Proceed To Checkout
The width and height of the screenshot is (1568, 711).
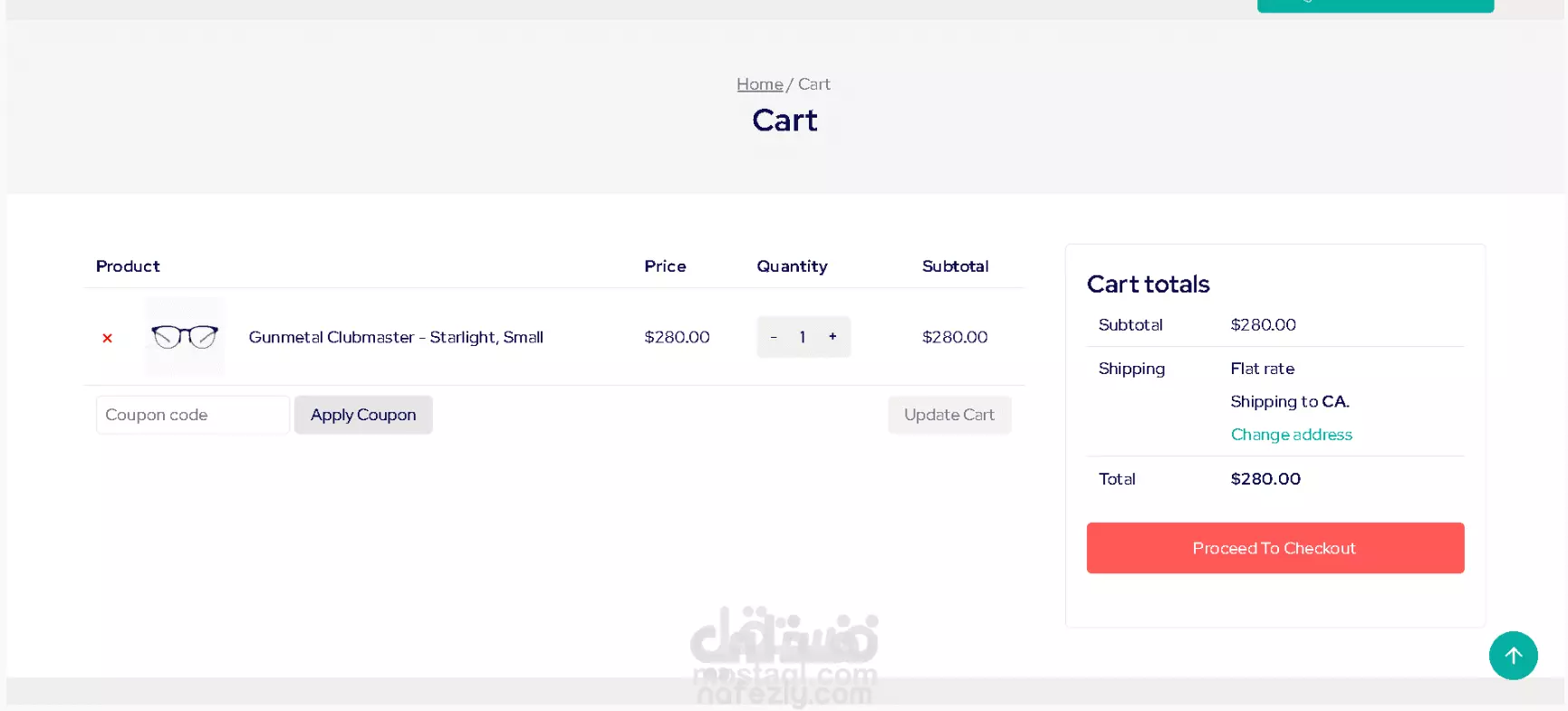[1275, 548]
